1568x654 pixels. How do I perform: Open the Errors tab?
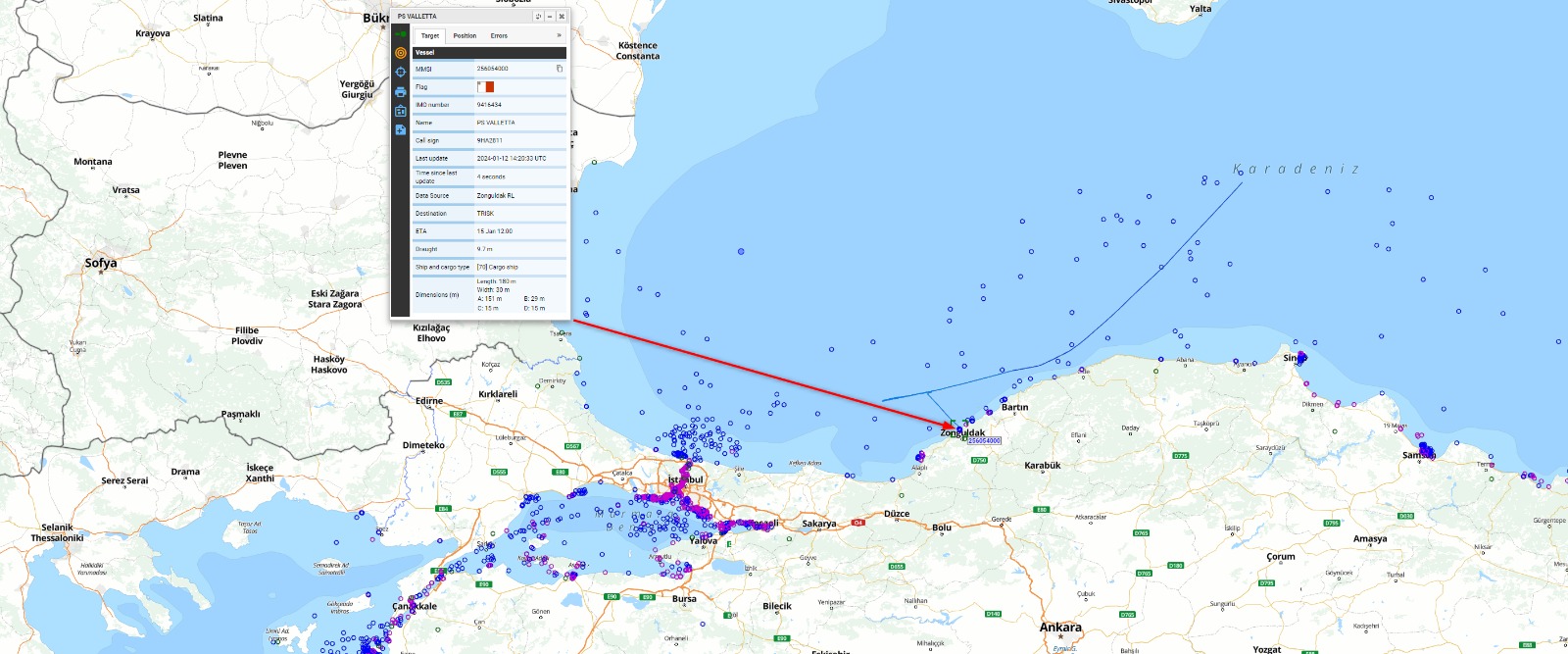[499, 35]
